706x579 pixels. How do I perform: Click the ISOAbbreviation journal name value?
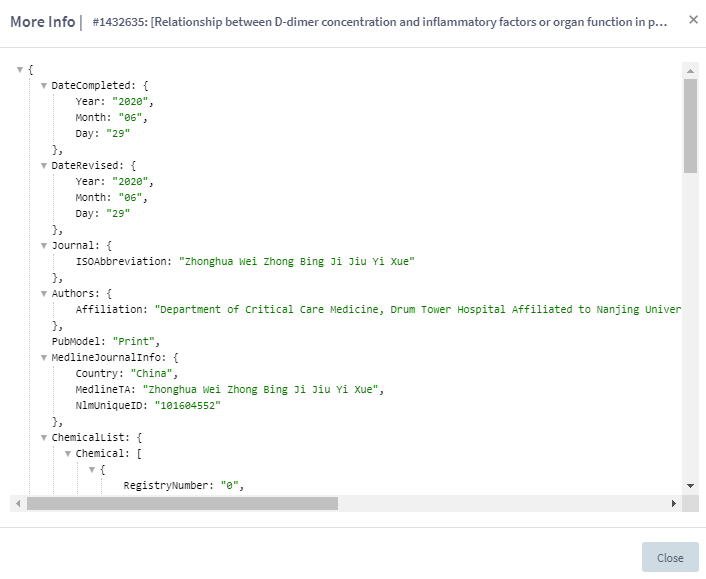297,262
